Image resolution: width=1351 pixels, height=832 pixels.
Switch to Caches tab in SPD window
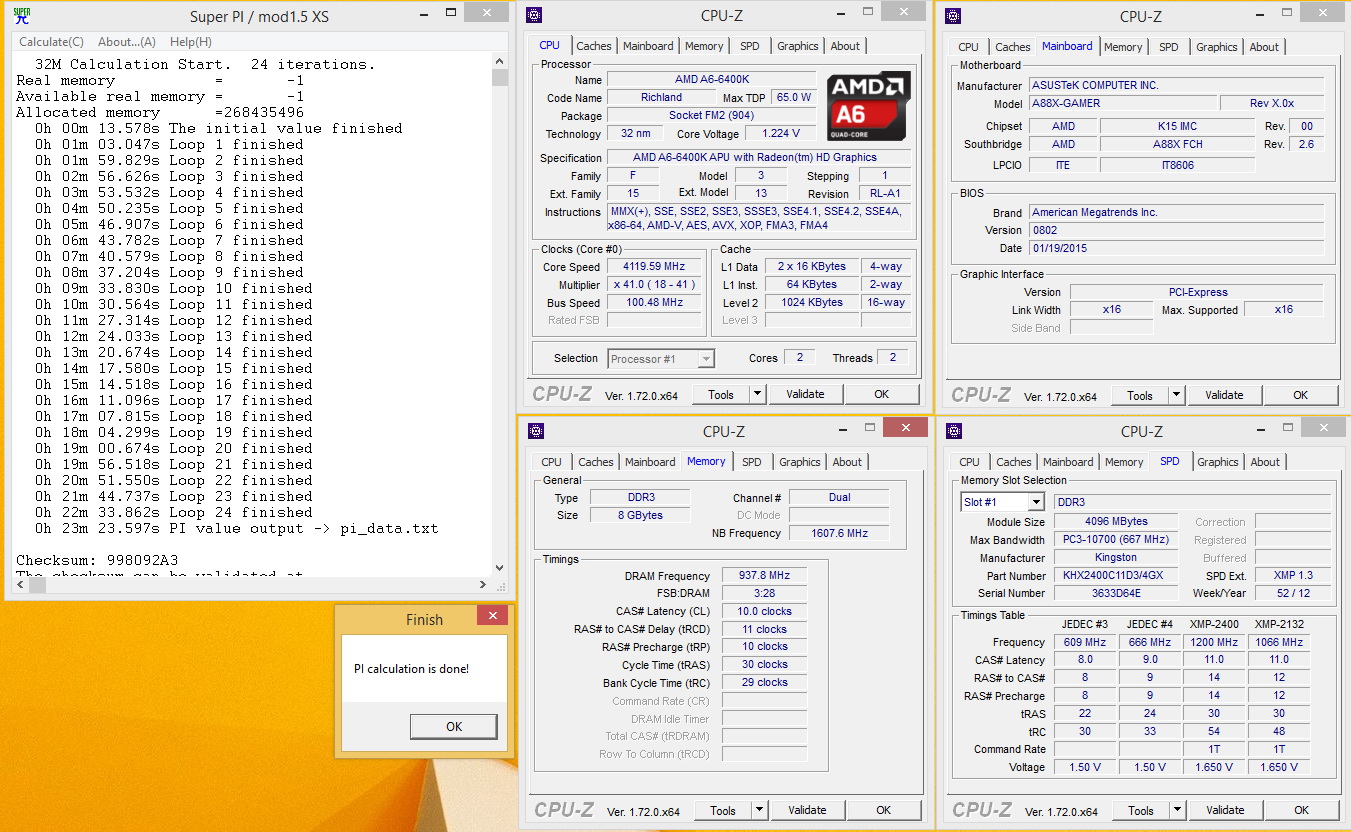pos(1014,462)
